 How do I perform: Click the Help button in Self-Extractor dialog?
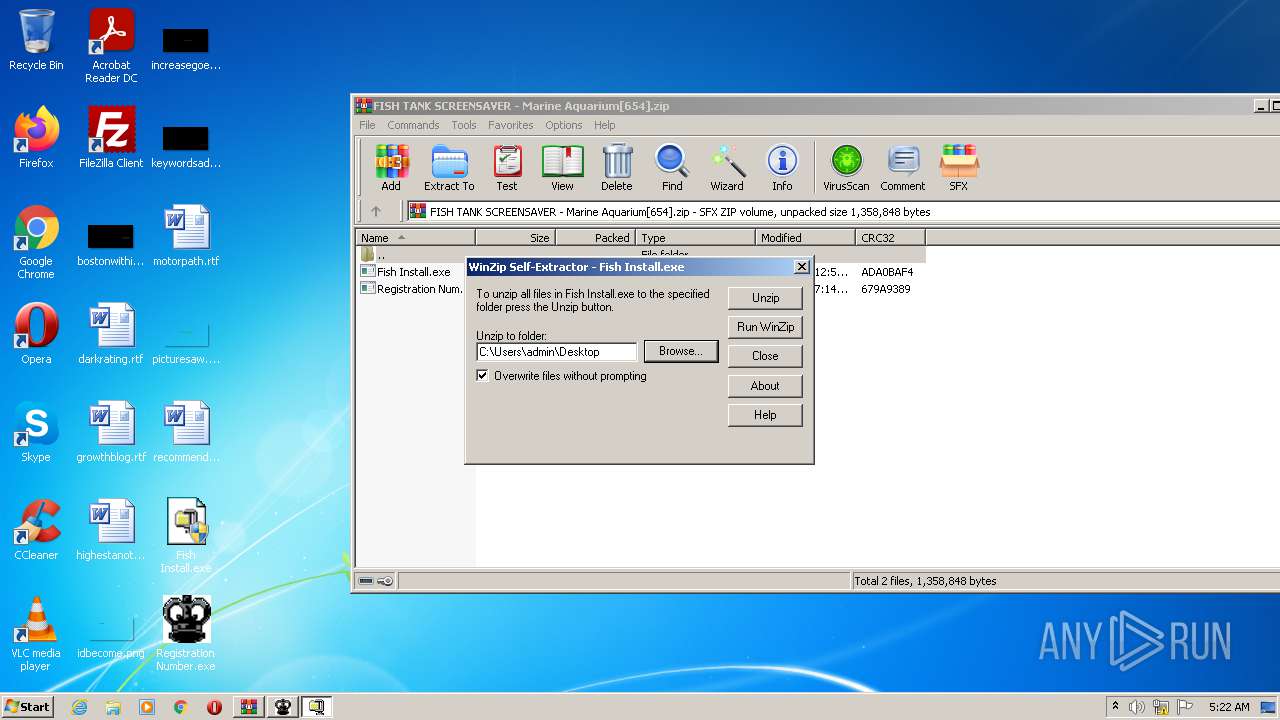tap(765, 415)
